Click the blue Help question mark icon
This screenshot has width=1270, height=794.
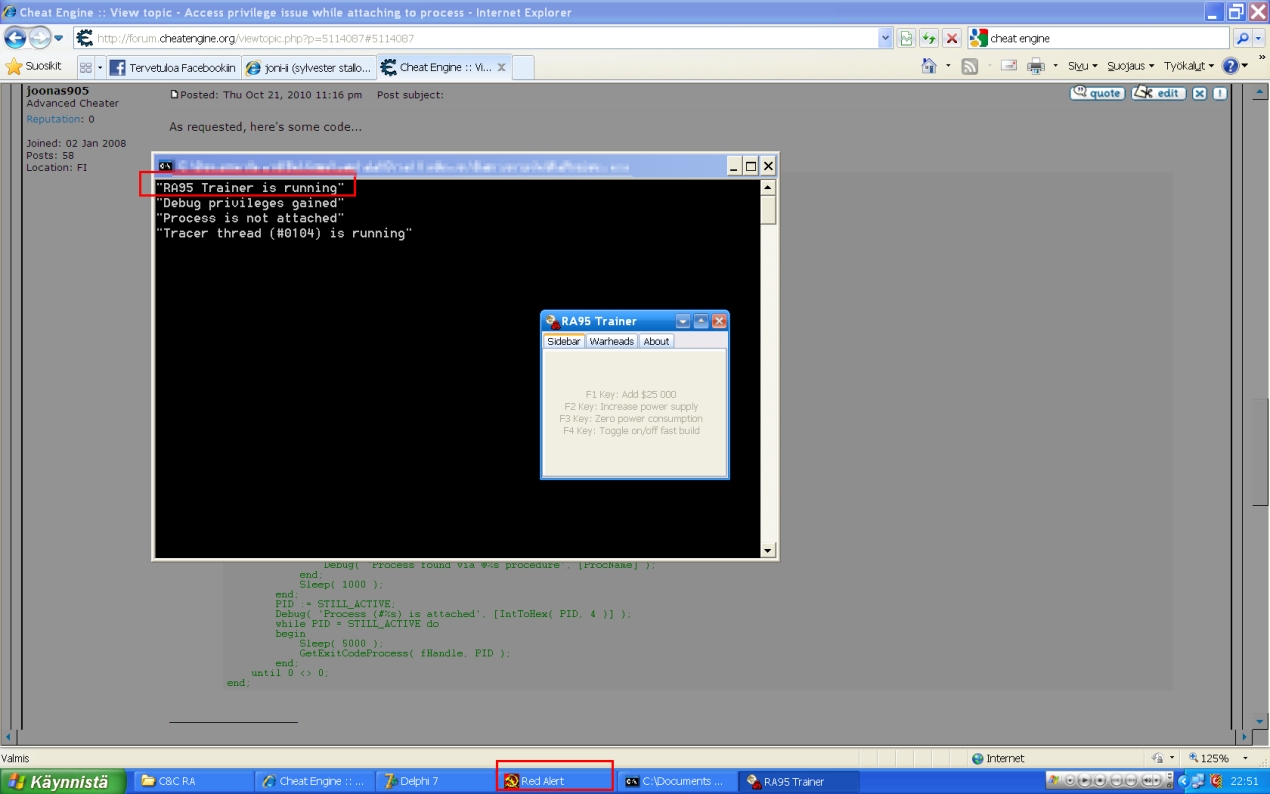click(1230, 66)
